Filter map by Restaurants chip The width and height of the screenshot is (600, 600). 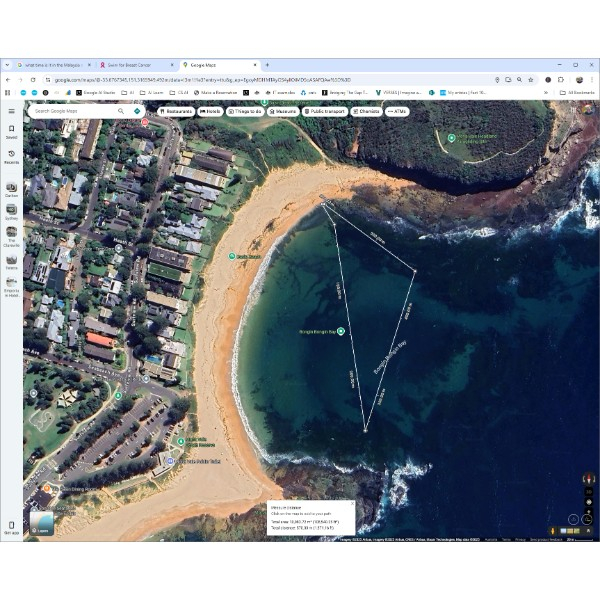coord(176,111)
